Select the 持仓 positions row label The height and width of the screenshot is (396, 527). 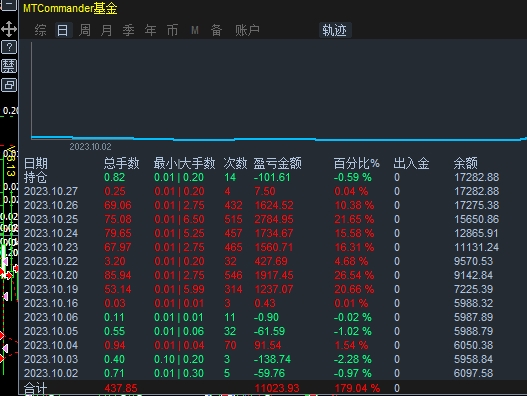coord(35,177)
